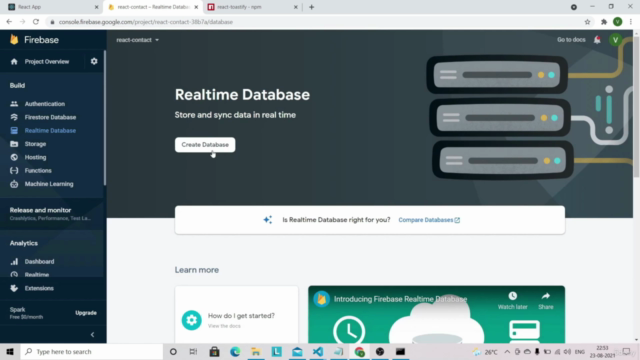Click Share on the video
This screenshot has height=360, width=640.
click(546, 300)
